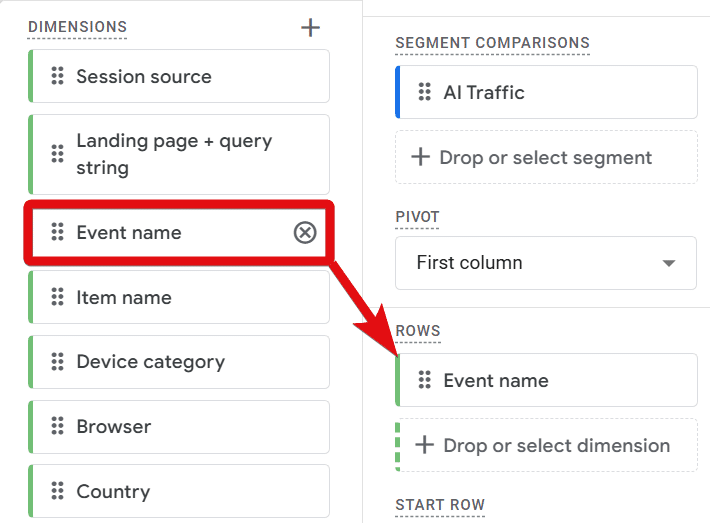Remove Event name from the Dimensions list

(305, 233)
